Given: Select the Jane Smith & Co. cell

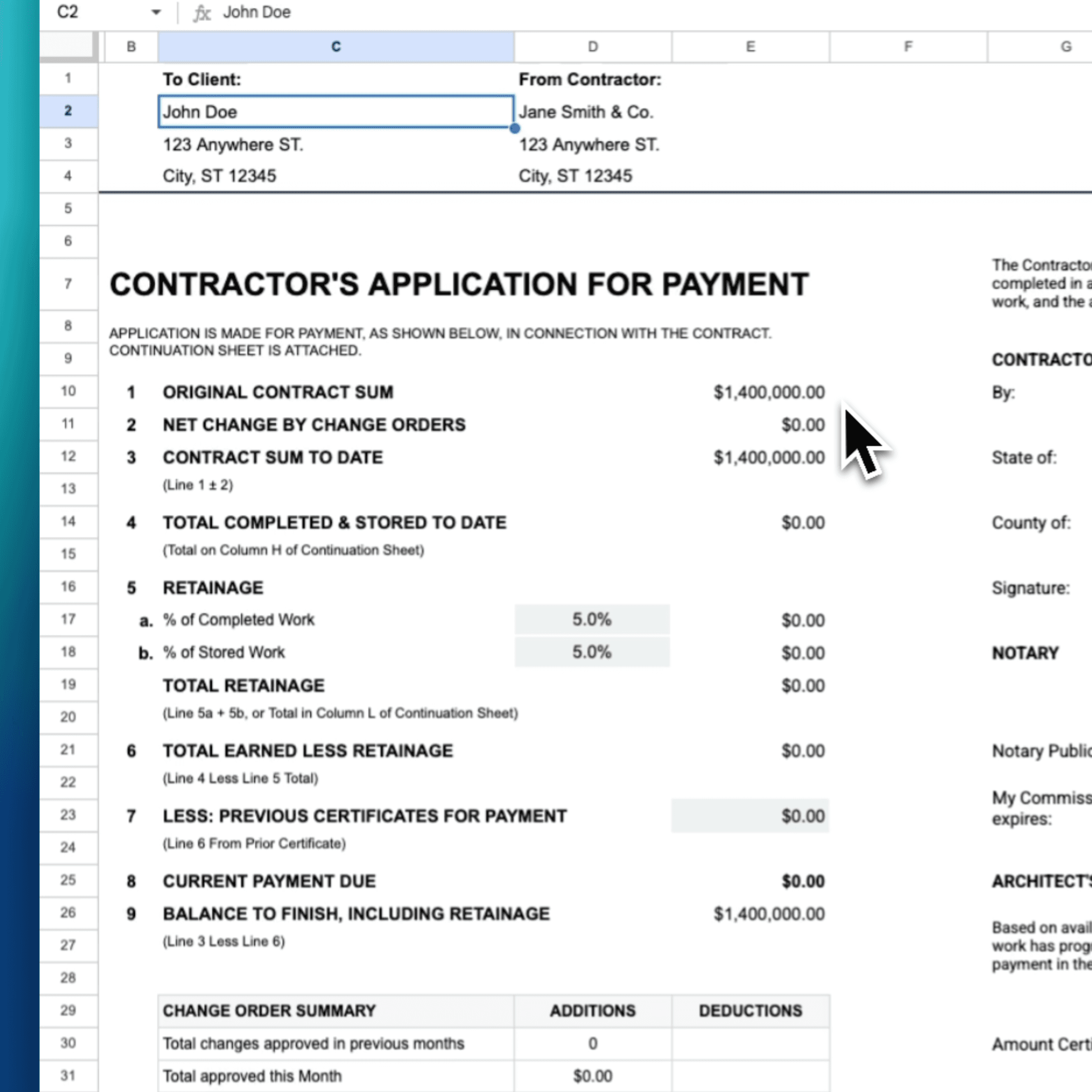Looking at the screenshot, I should [592, 111].
